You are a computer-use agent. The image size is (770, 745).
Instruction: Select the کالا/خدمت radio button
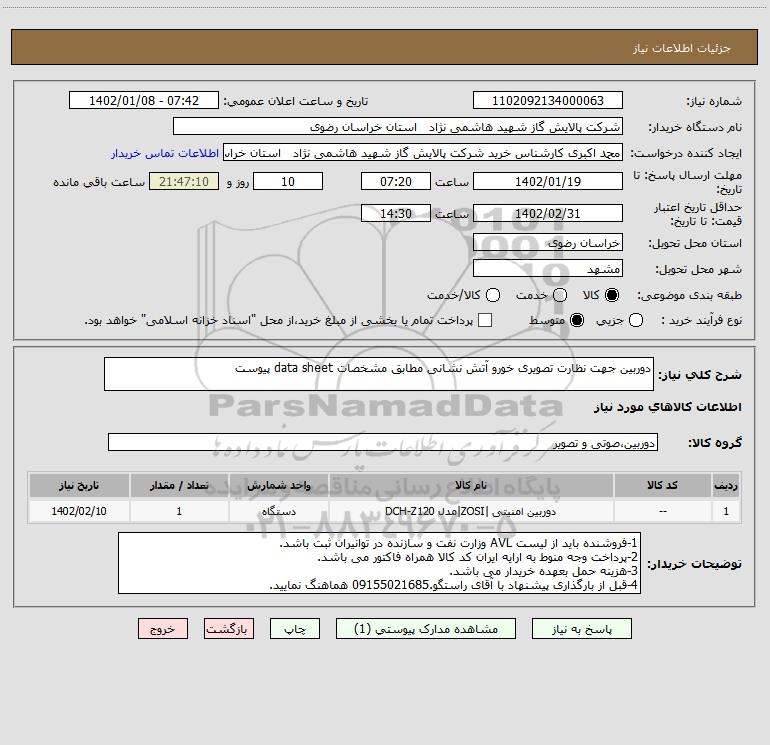tap(493, 295)
